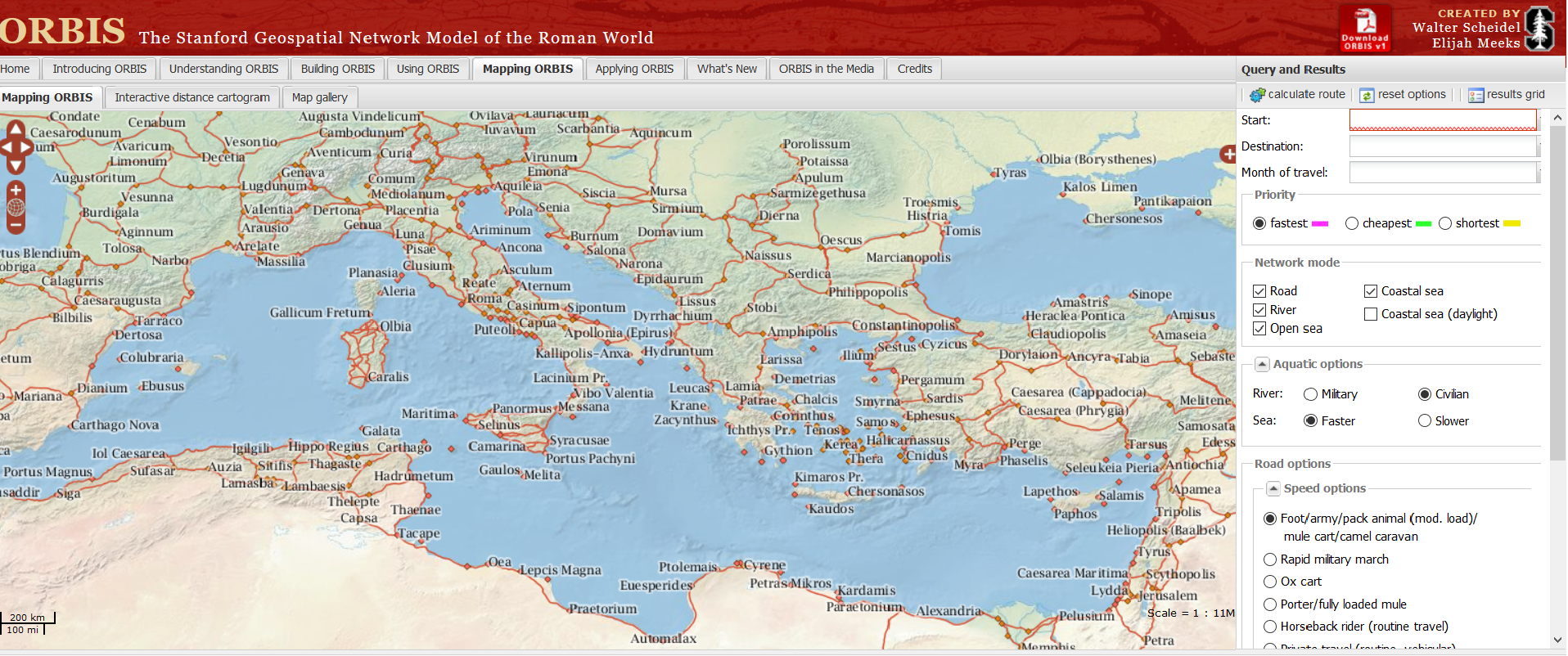
Task: Select Foot/army/pack animal speed option
Action: pyautogui.click(x=1270, y=519)
